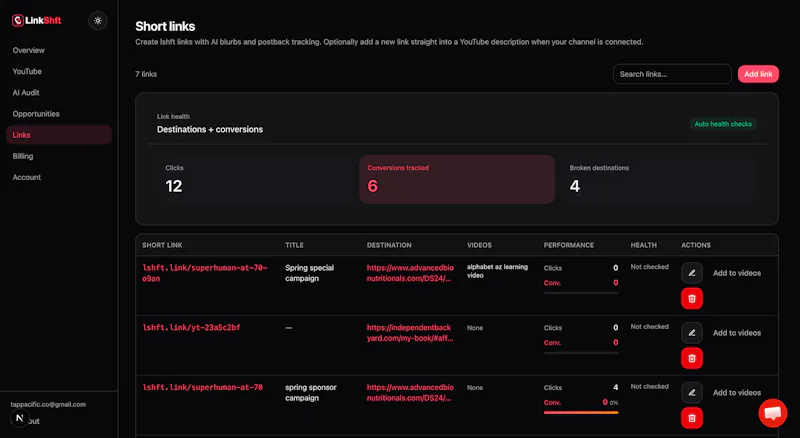Edit the Spring special campaign link
Screen dimensions: 800x438
pos(692,273)
